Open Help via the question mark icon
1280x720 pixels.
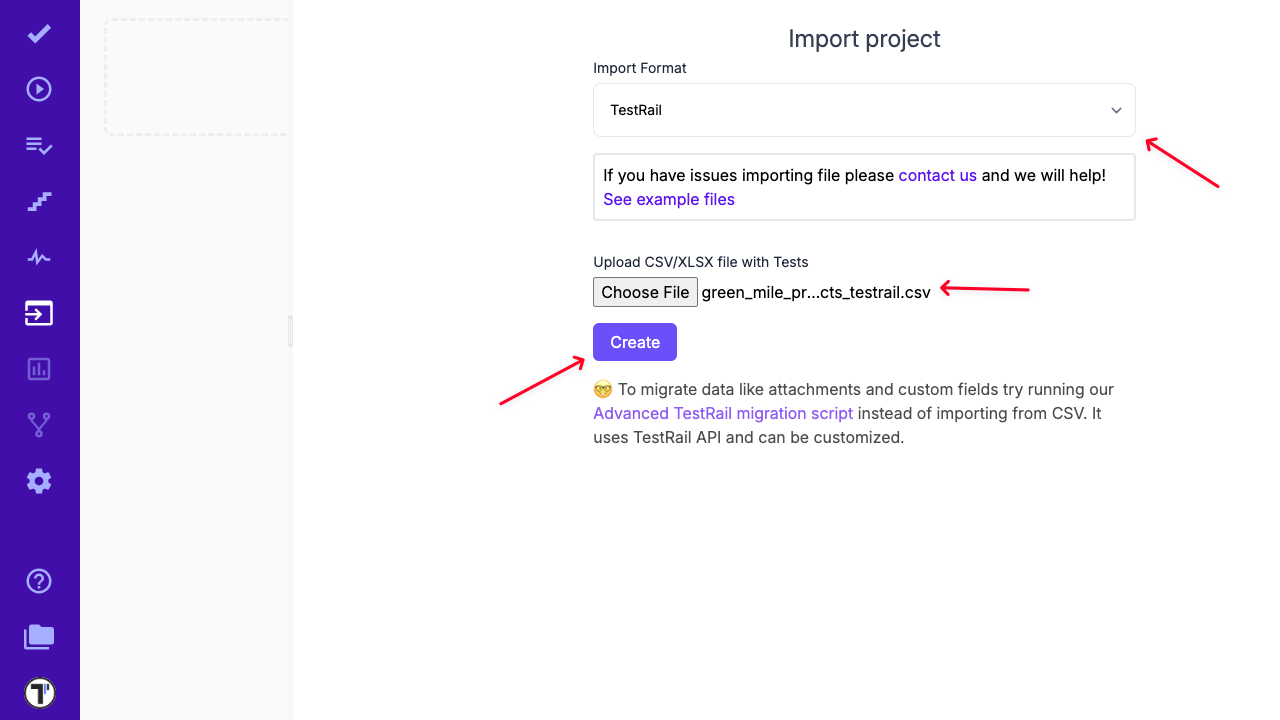coord(39,581)
